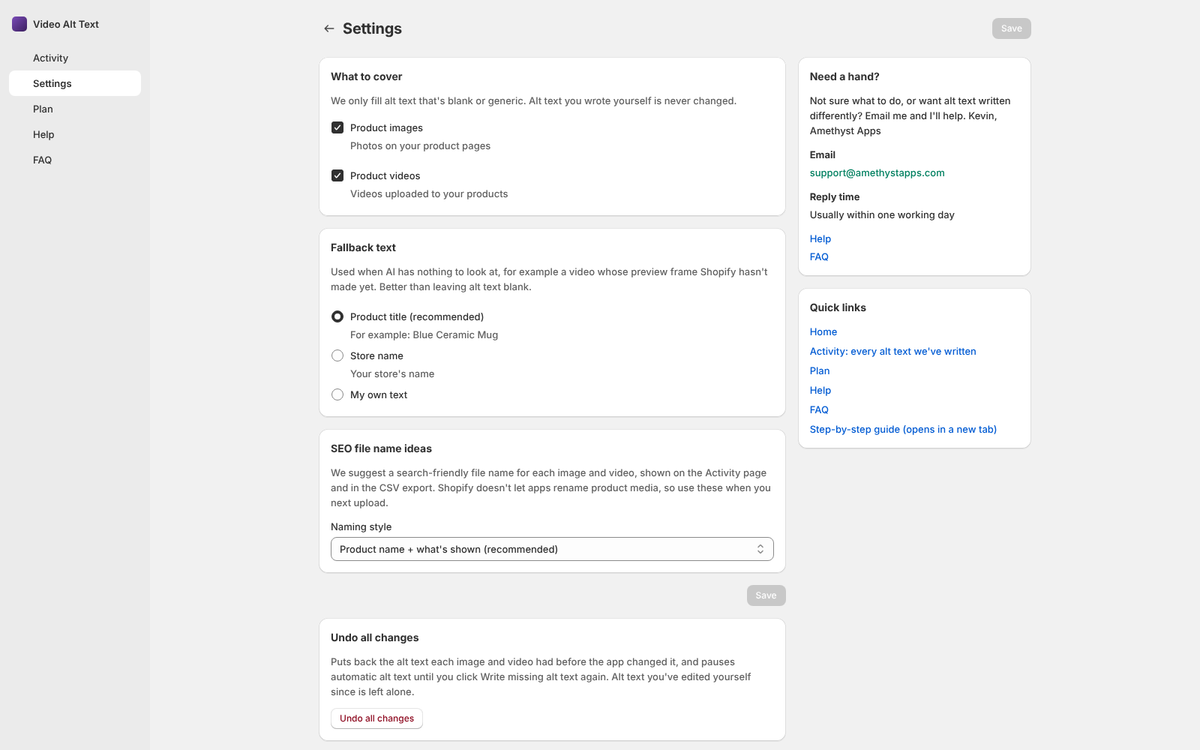Click 'Photos on your product pages' text
Screen dimensions: 1200x750
pyautogui.click(x=420, y=146)
